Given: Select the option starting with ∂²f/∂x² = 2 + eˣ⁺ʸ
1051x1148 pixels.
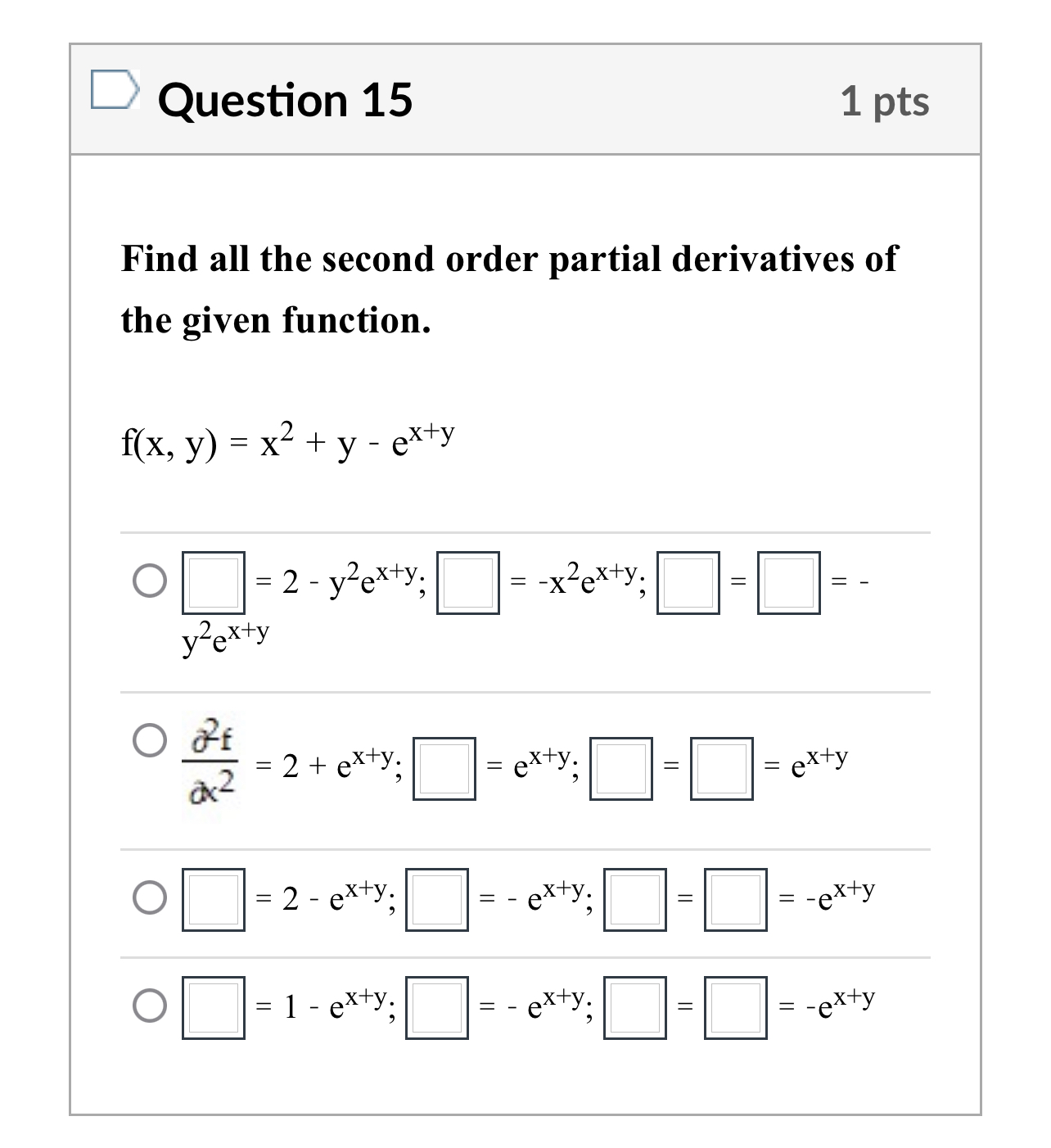Looking at the screenshot, I should [150, 741].
